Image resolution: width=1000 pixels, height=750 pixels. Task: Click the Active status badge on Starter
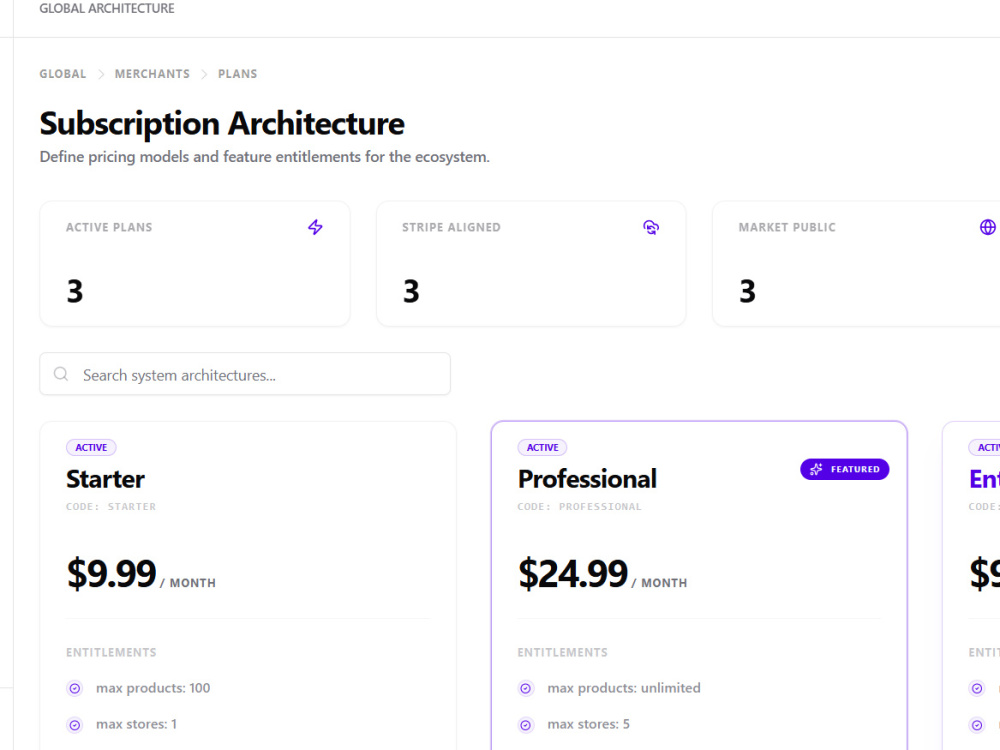click(91, 448)
